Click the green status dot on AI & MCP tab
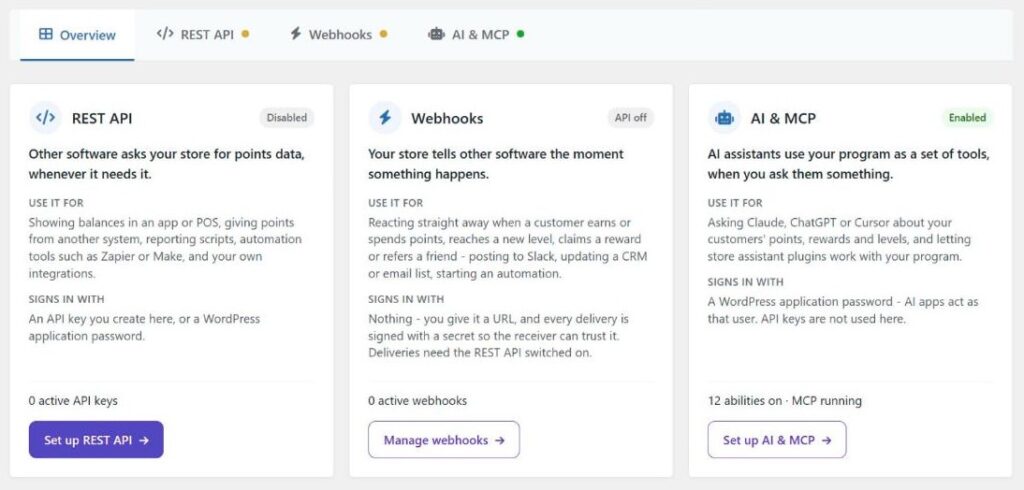The image size is (1024, 490). [520, 34]
